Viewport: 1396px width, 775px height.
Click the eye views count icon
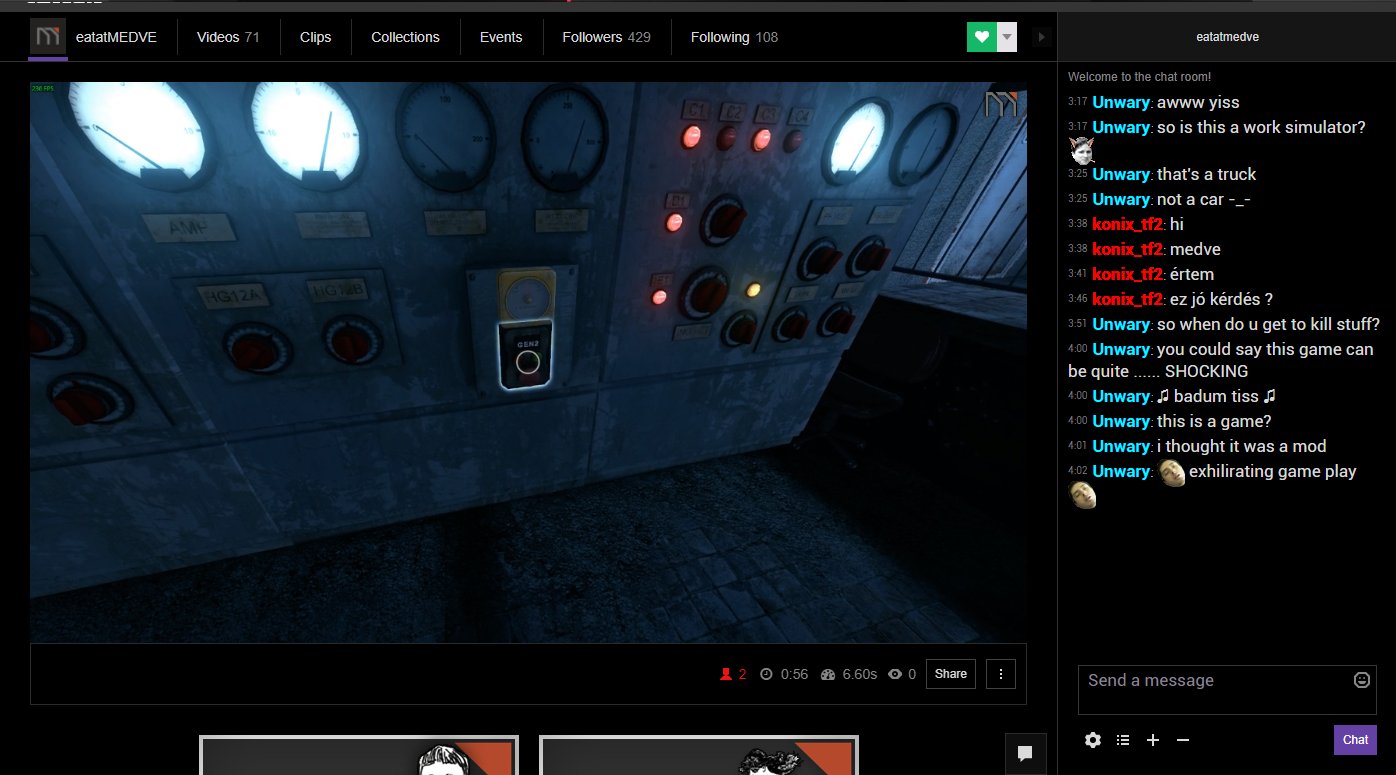[x=895, y=674]
